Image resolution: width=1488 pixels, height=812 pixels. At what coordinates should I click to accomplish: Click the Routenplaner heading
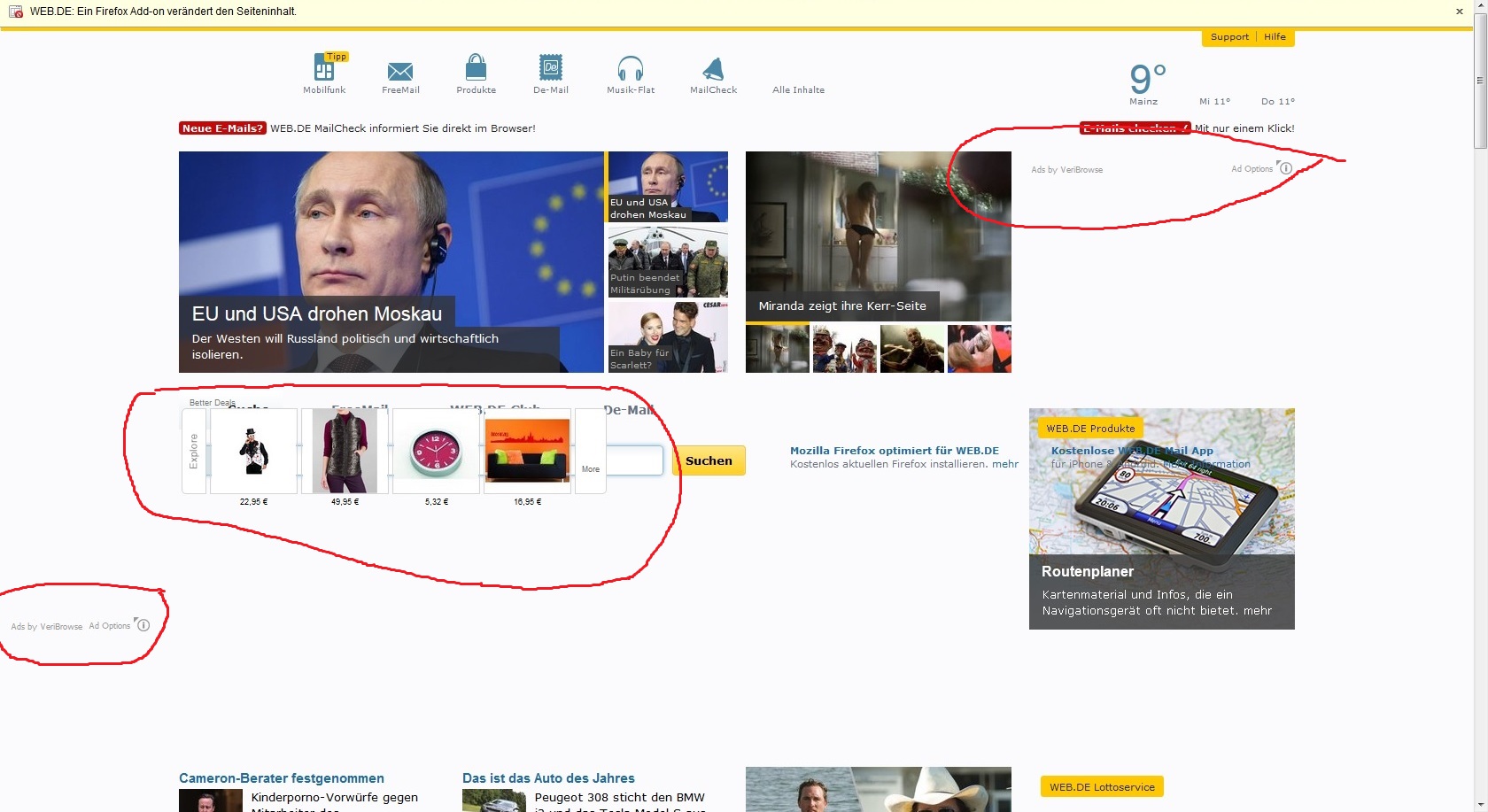coord(1088,572)
